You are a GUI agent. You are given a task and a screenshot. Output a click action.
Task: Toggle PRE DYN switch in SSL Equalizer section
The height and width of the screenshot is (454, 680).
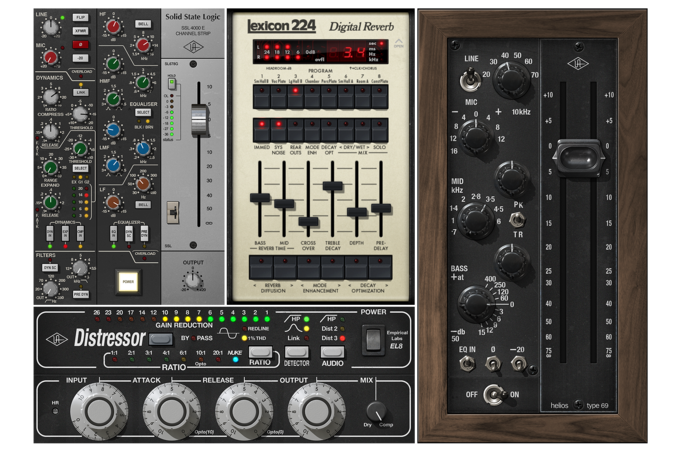[x=144, y=234]
